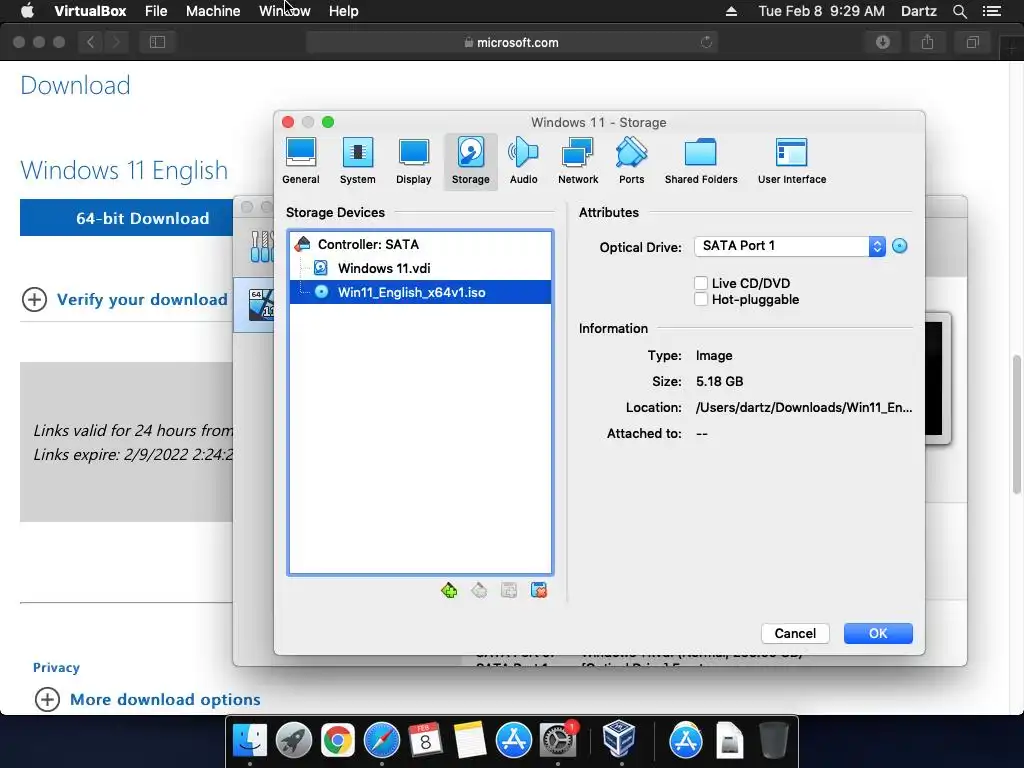This screenshot has height=768, width=1024.
Task: Reload the page using Safari's reload icon
Action: pos(706,42)
